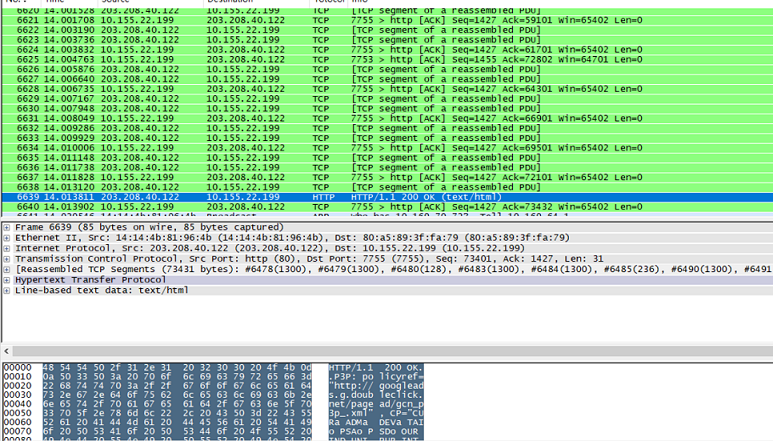Select packet 6625 from port 7753
The image size is (773, 441).
(x=387, y=60)
